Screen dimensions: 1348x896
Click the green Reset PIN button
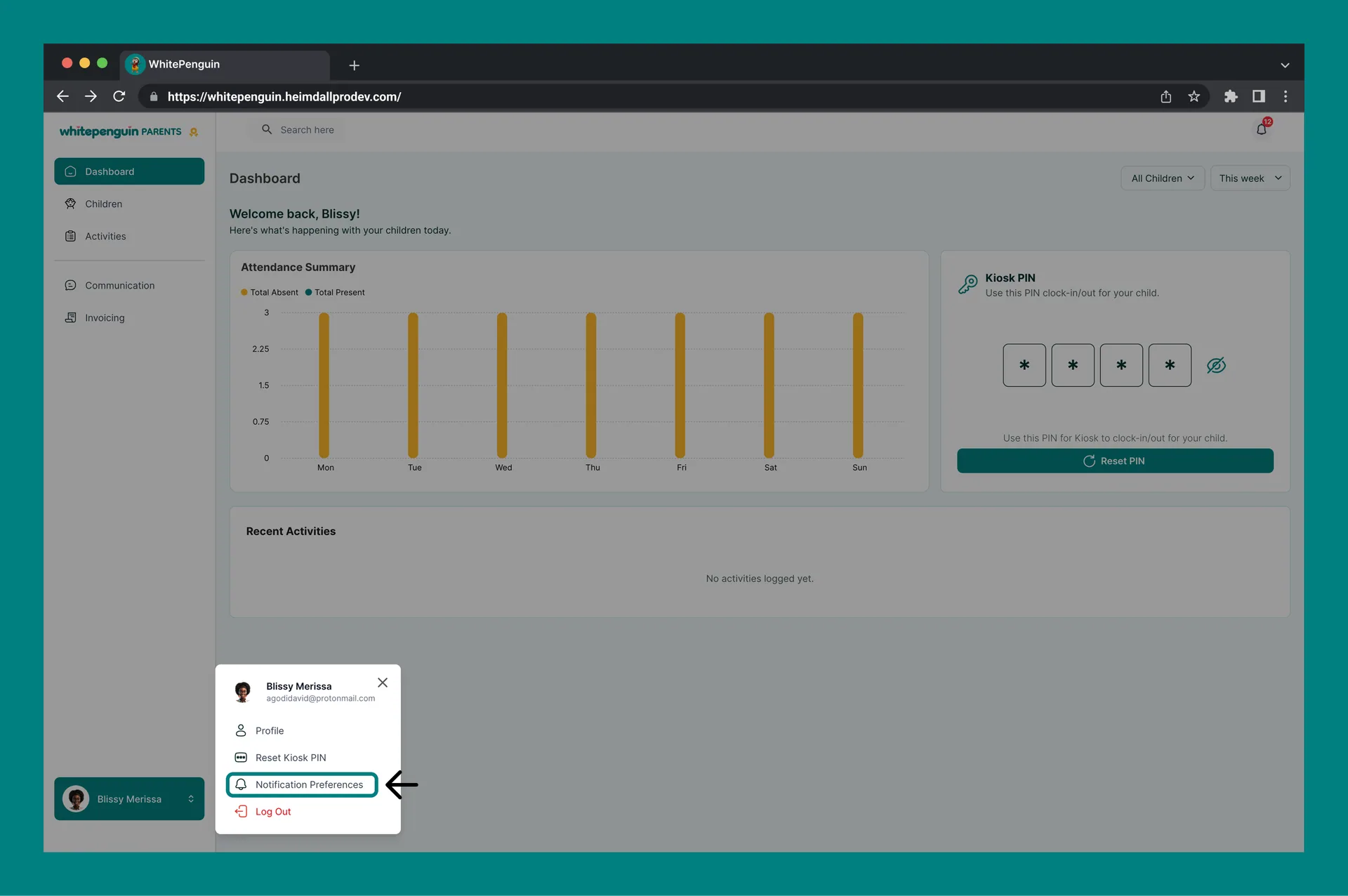(1115, 461)
